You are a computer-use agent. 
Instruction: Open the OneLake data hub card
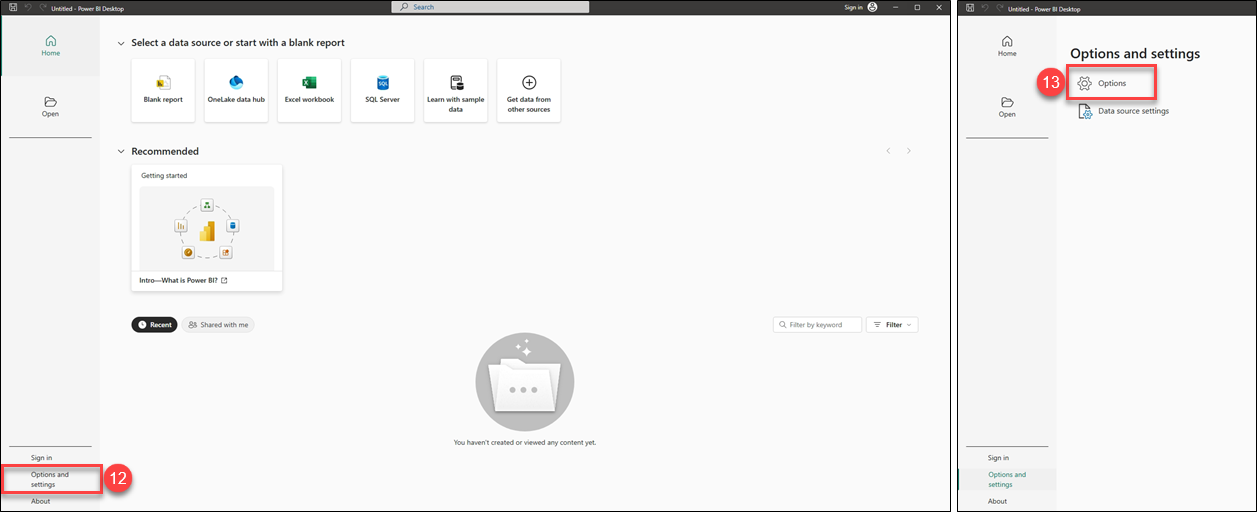coord(236,90)
